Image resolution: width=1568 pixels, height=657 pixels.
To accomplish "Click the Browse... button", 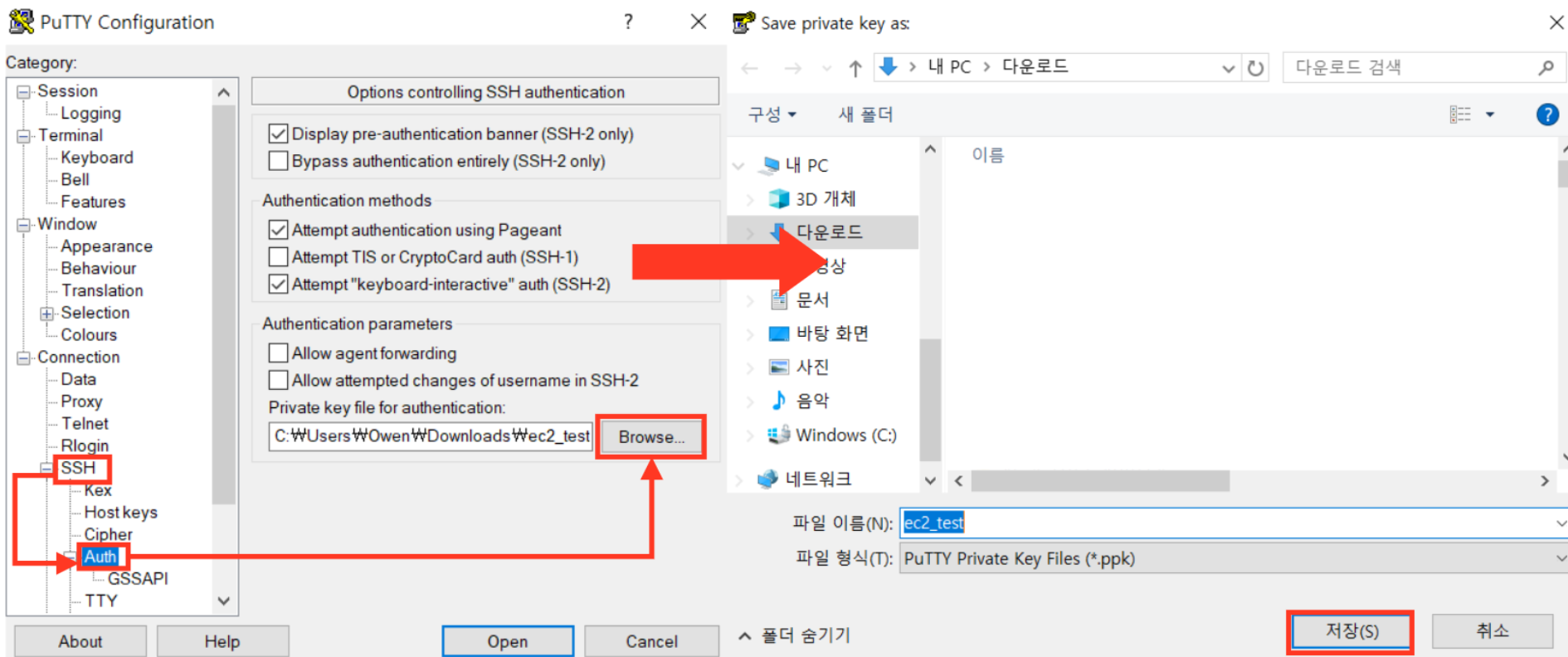I will tap(651, 436).
